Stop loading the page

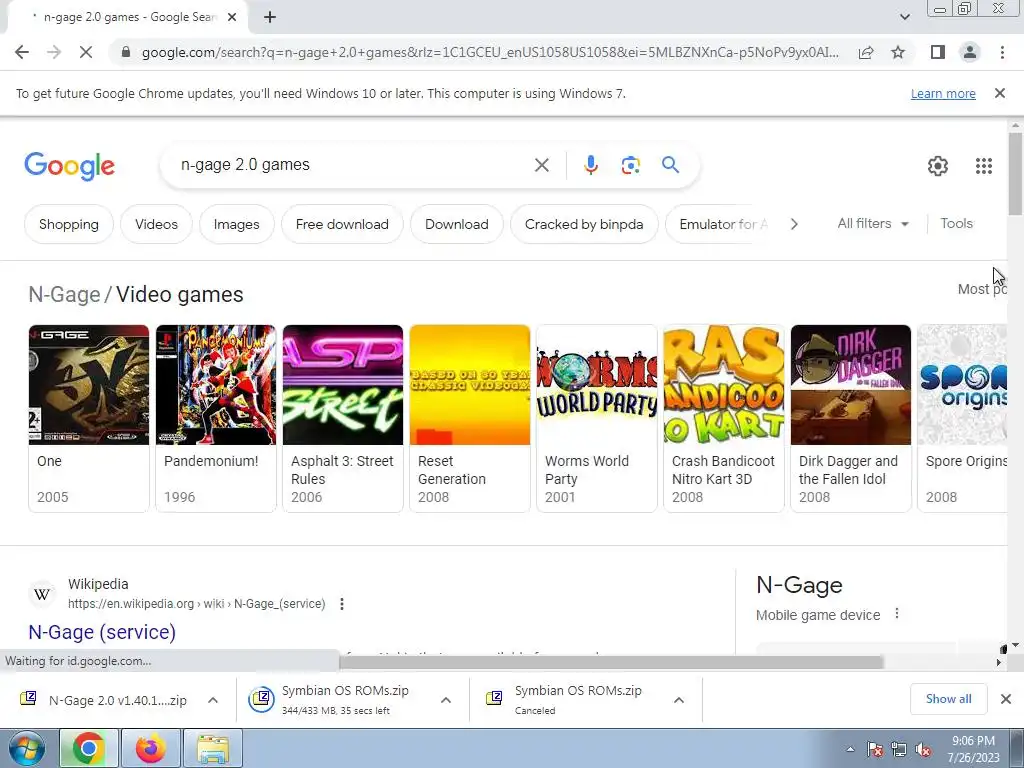point(86,52)
